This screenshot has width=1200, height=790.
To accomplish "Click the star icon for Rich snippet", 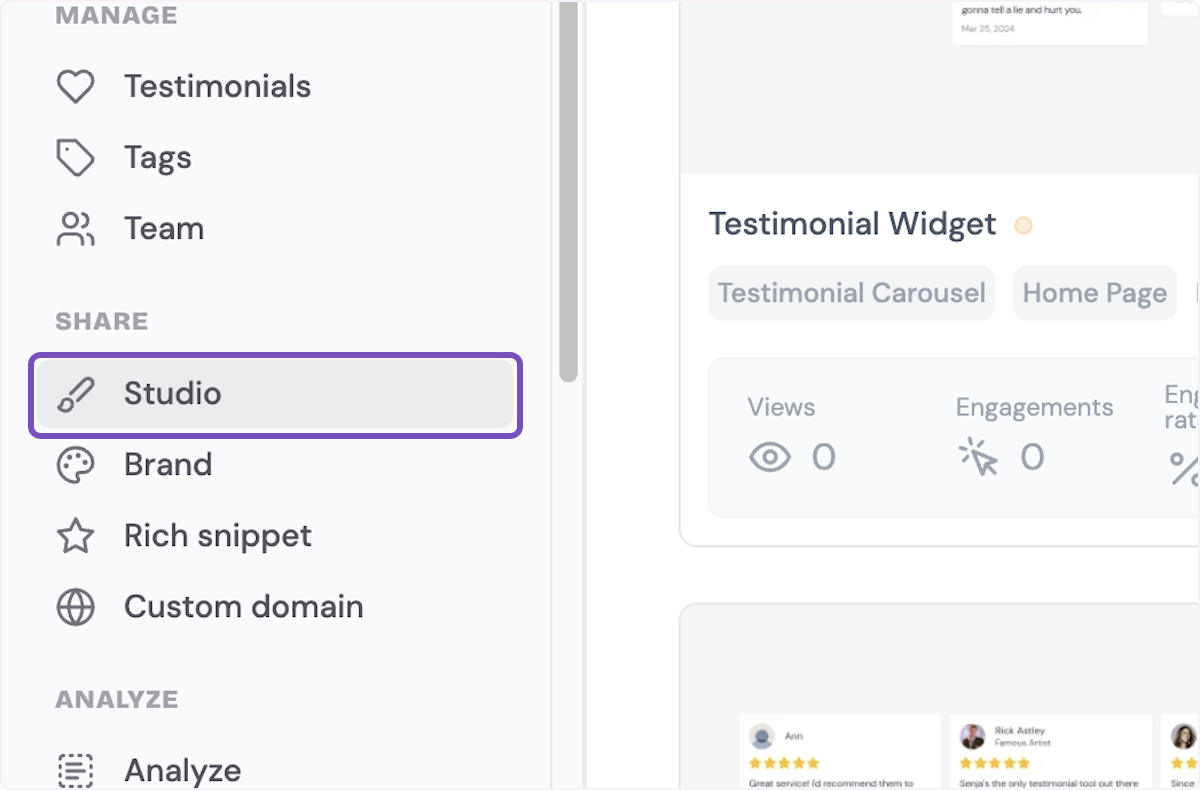I will point(75,536).
